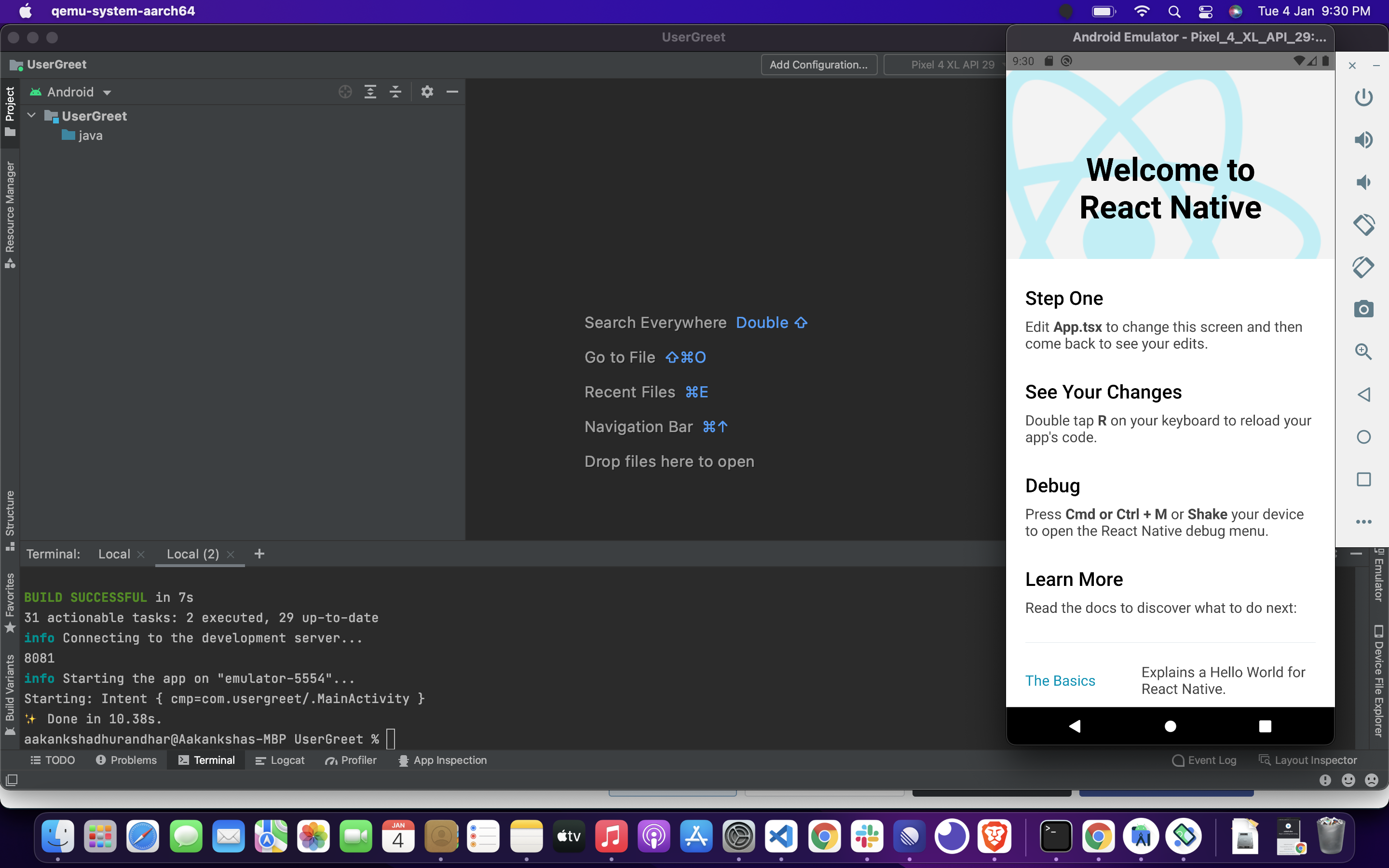
Task: Open Profiler tool window
Action: point(351,760)
